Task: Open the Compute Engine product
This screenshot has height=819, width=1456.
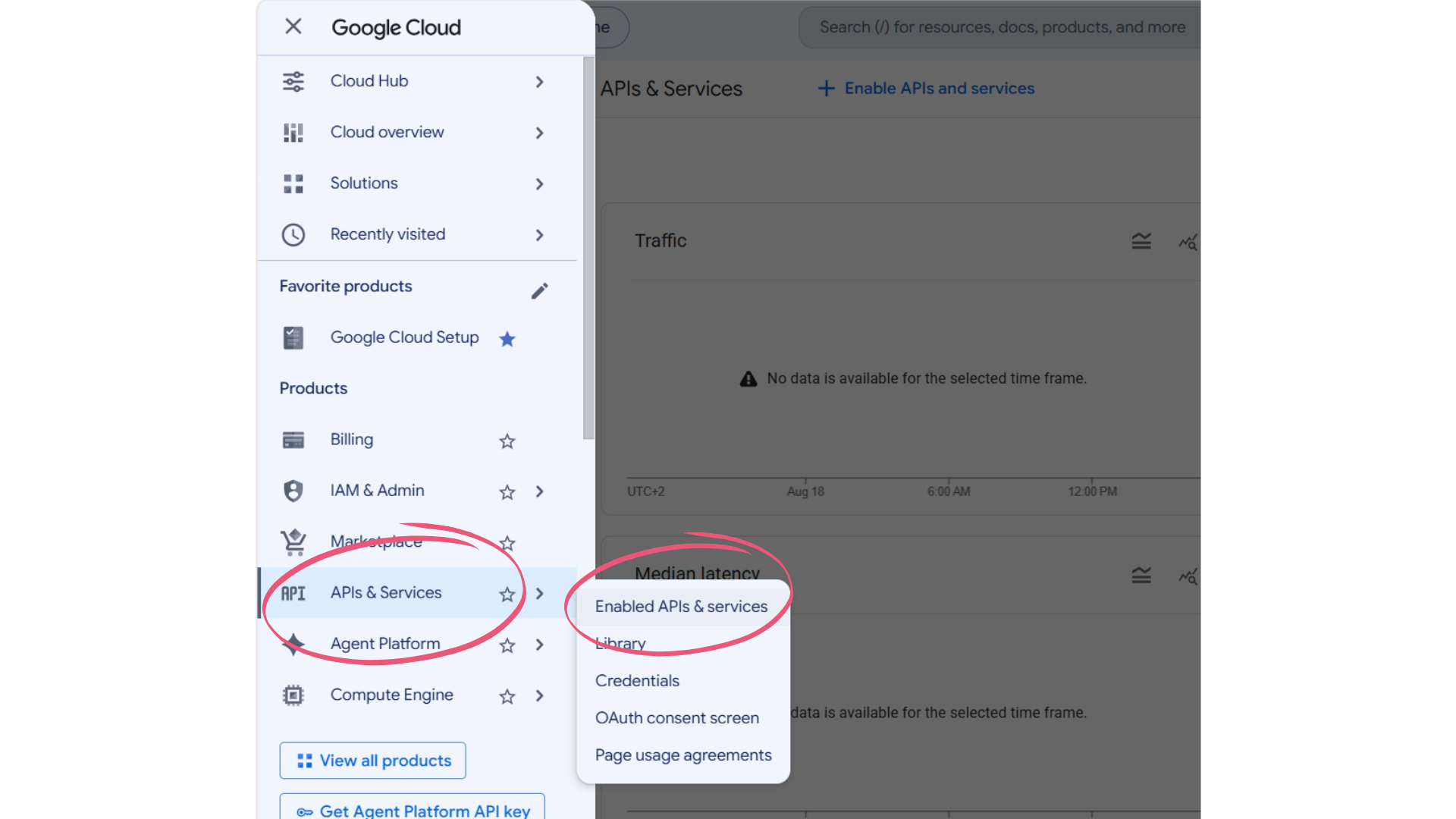Action: point(417,695)
